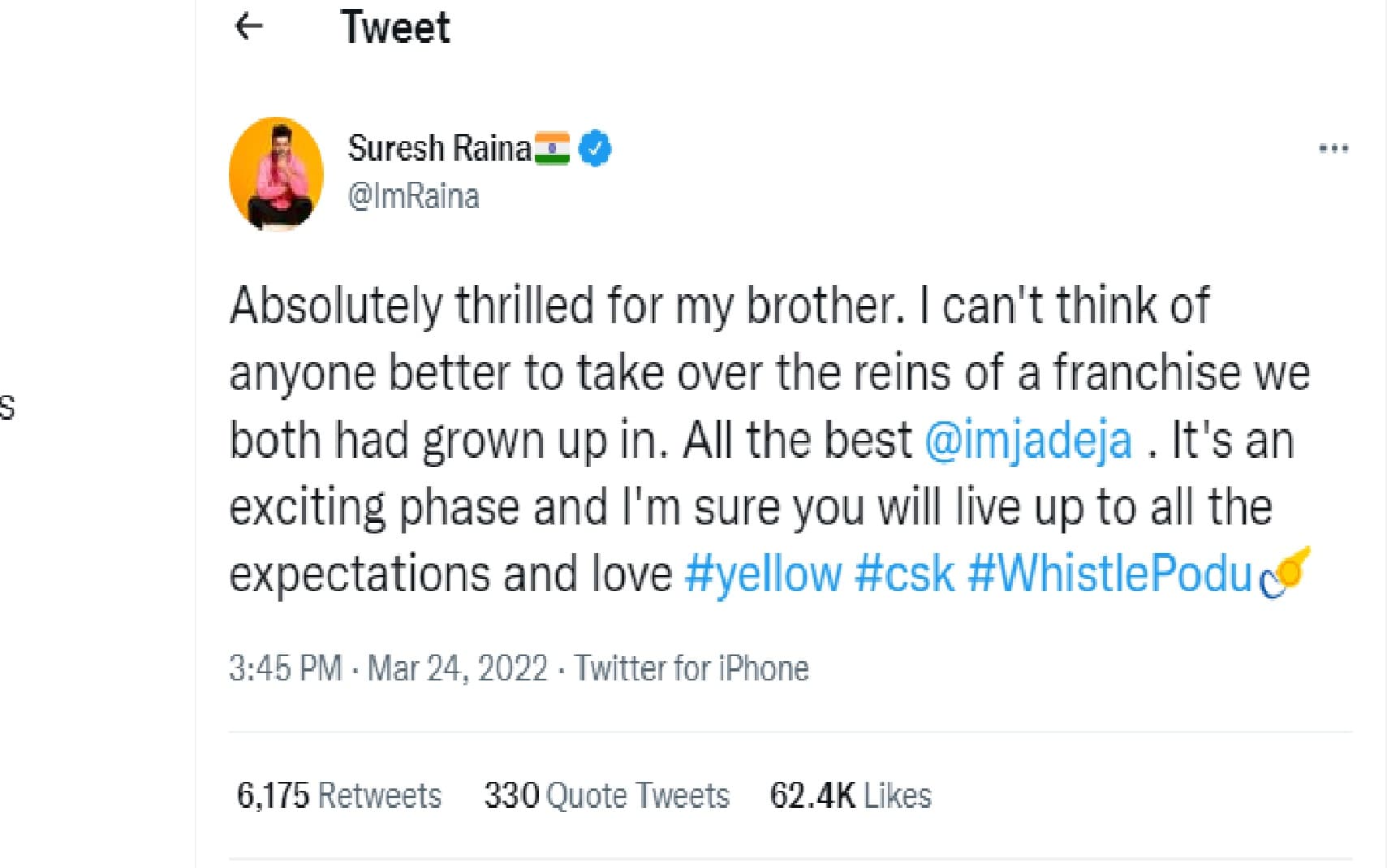
Task: Click the back arrow icon
Action: click(248, 27)
